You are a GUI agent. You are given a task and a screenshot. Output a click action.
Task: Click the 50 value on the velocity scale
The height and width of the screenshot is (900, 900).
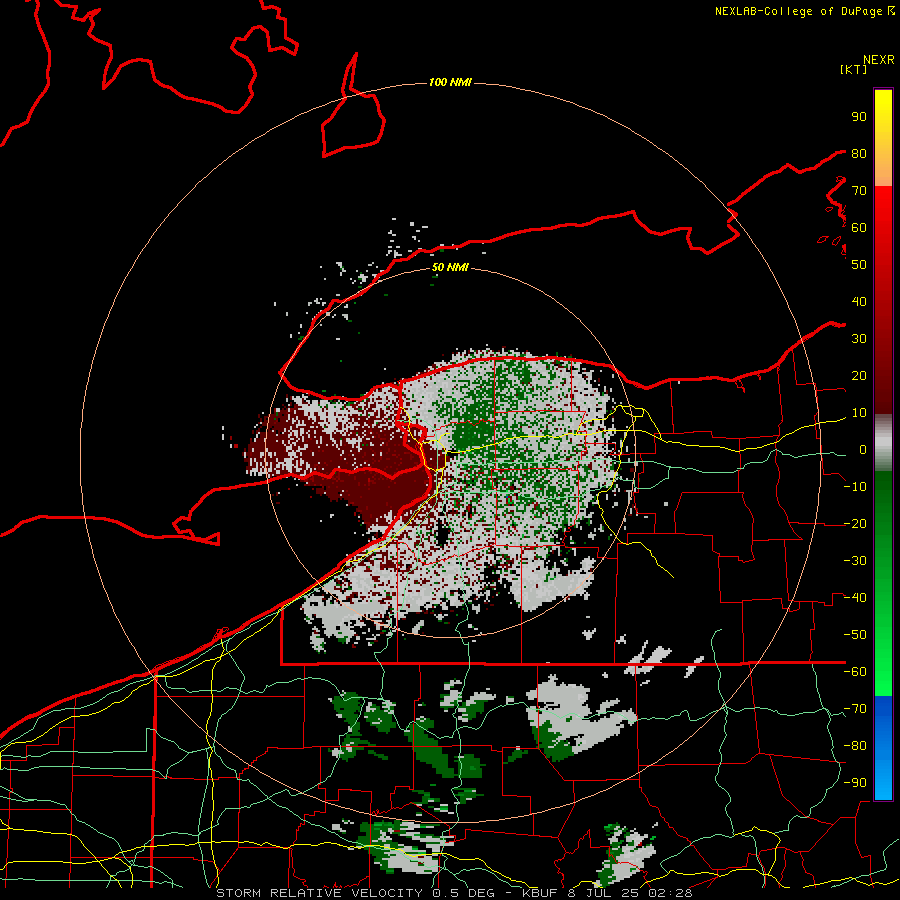859,265
